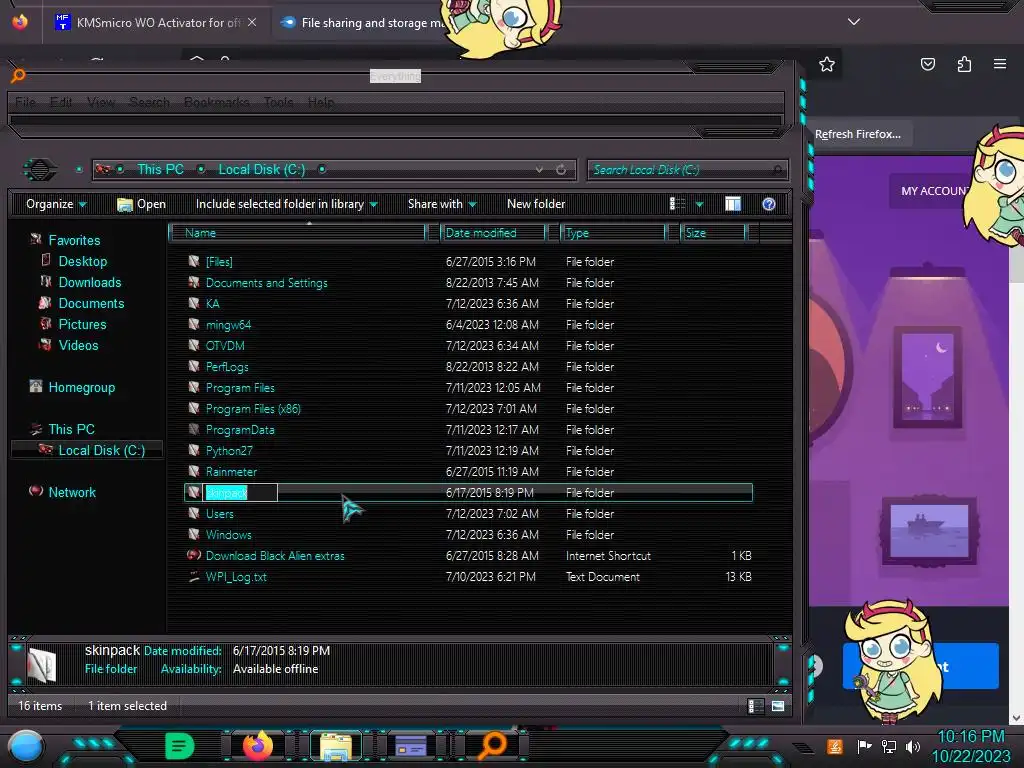Sort by the Type column header
The image size is (1024, 768).
pyautogui.click(x=613, y=233)
